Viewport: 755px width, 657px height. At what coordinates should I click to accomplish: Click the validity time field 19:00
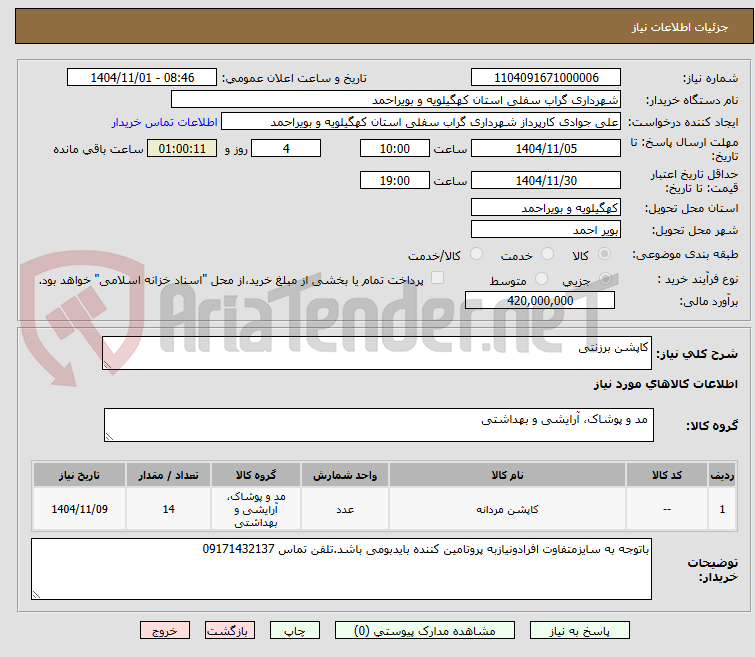pyautogui.click(x=394, y=180)
